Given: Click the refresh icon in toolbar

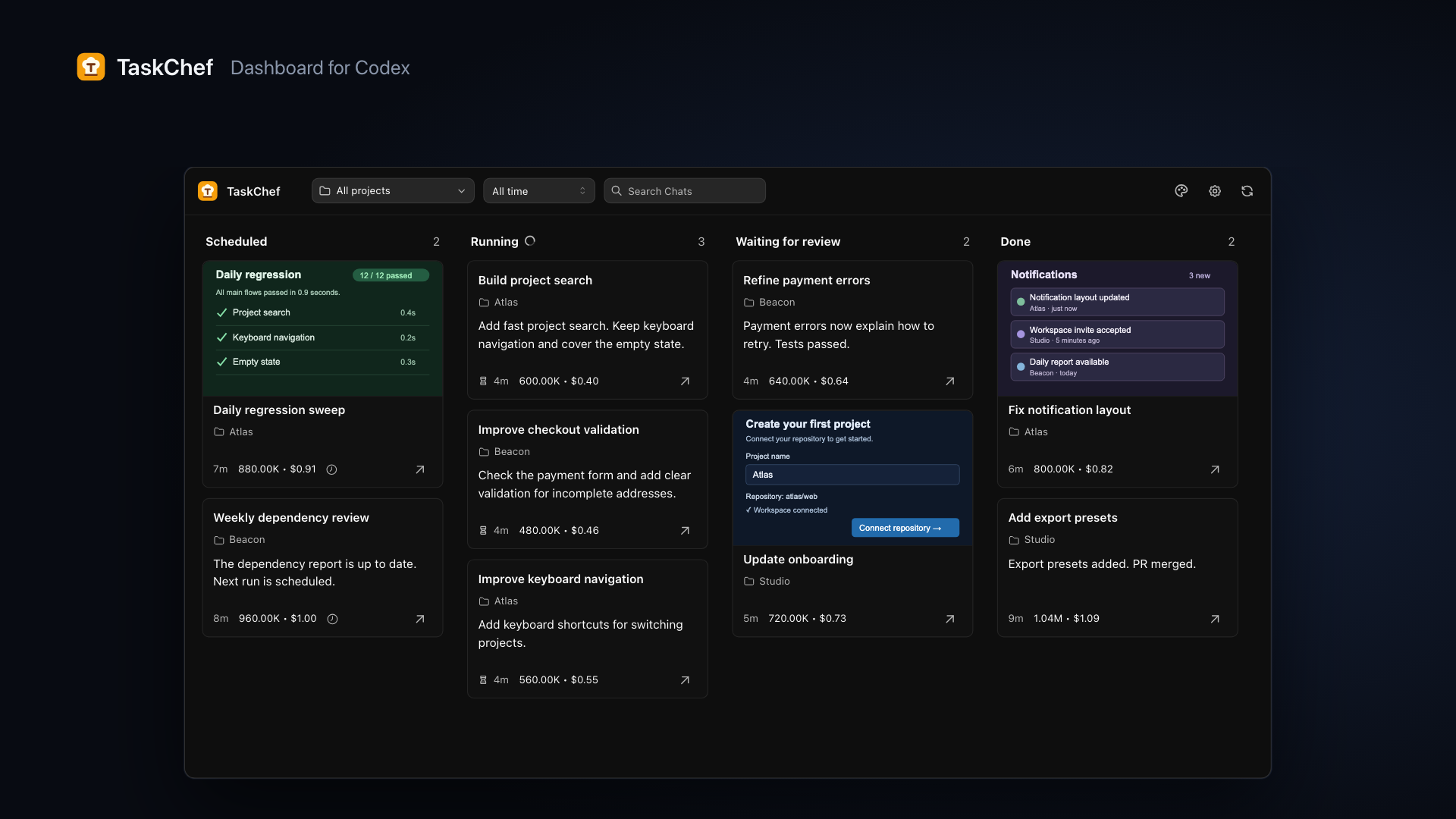Looking at the screenshot, I should pos(1247,191).
